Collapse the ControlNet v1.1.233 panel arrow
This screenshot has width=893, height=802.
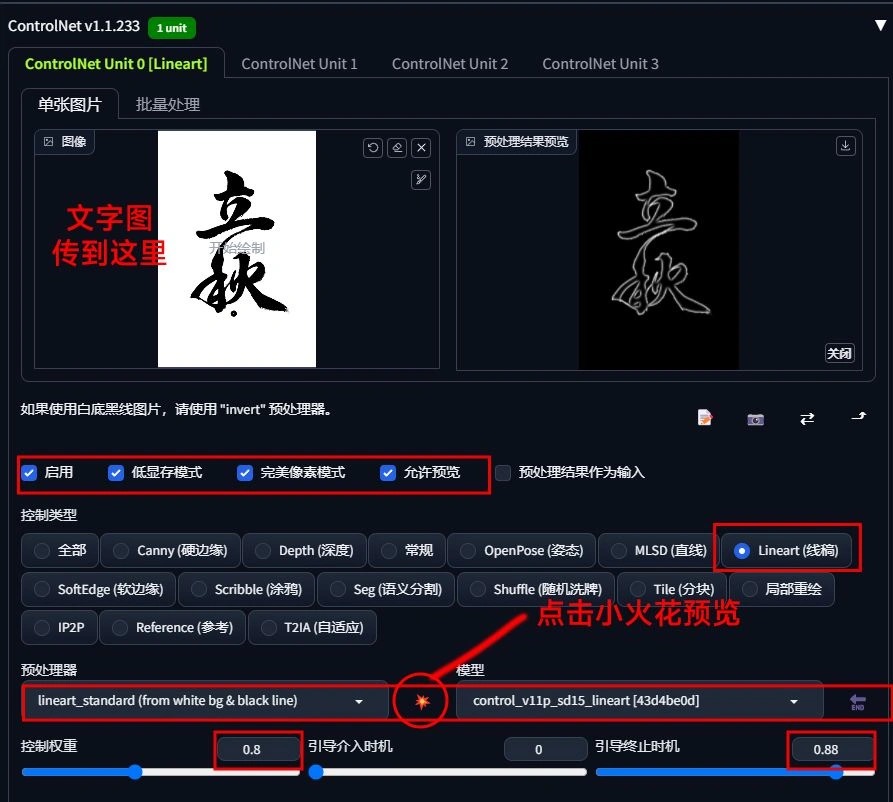click(x=880, y=25)
